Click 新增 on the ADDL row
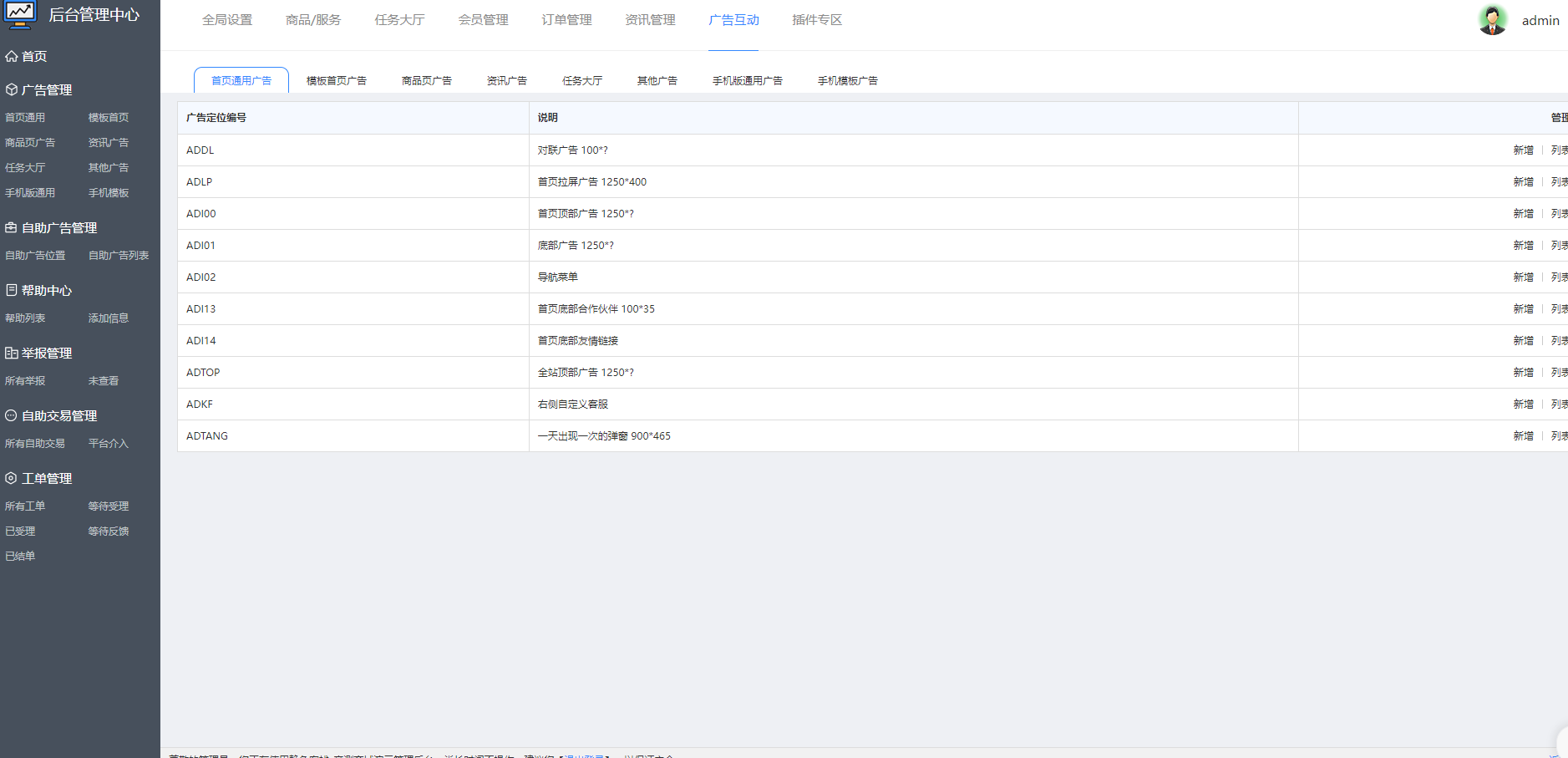Screen dimensions: 1568x758 click(x=1522, y=150)
